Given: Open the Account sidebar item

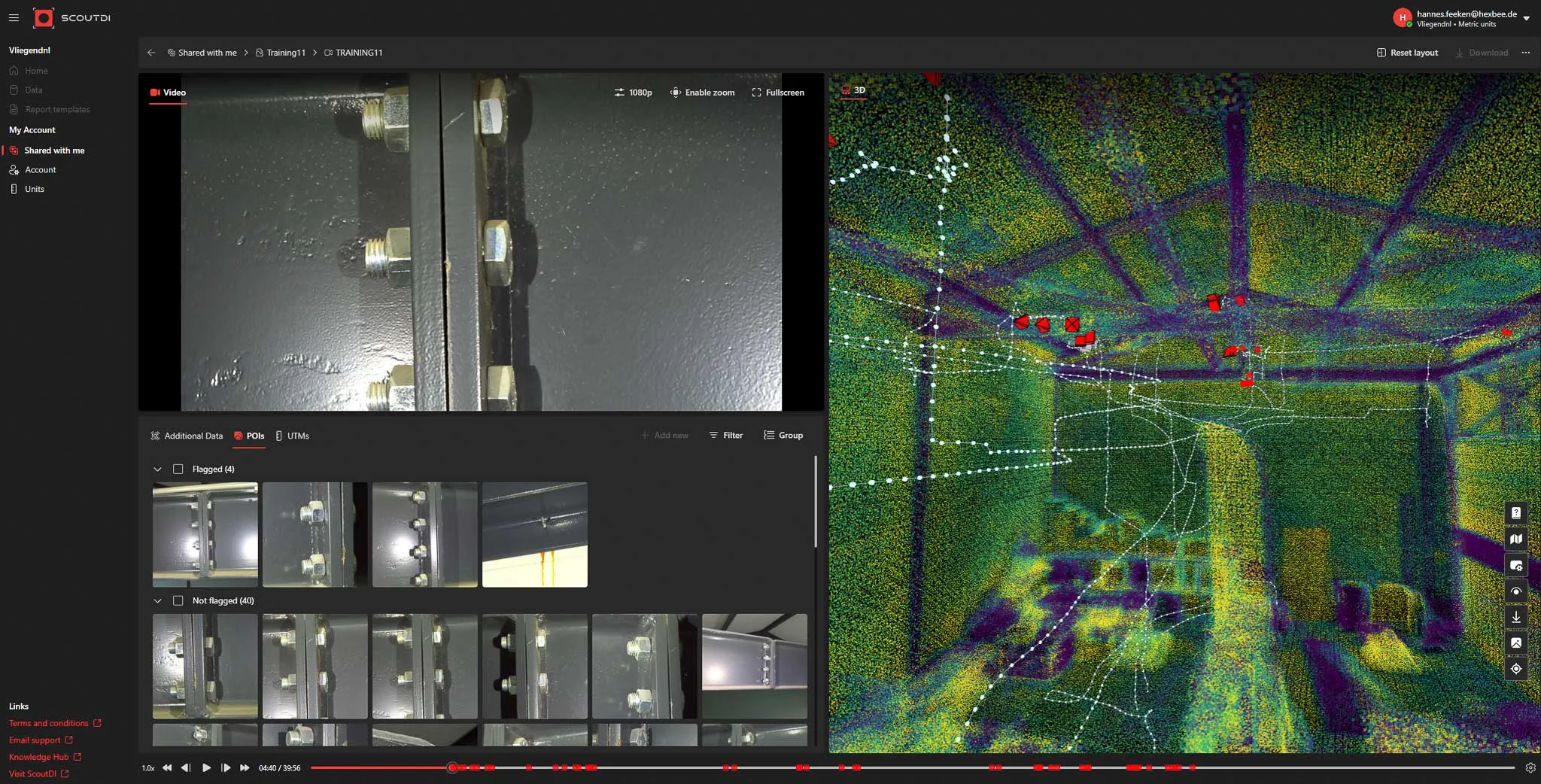Looking at the screenshot, I should tap(40, 170).
